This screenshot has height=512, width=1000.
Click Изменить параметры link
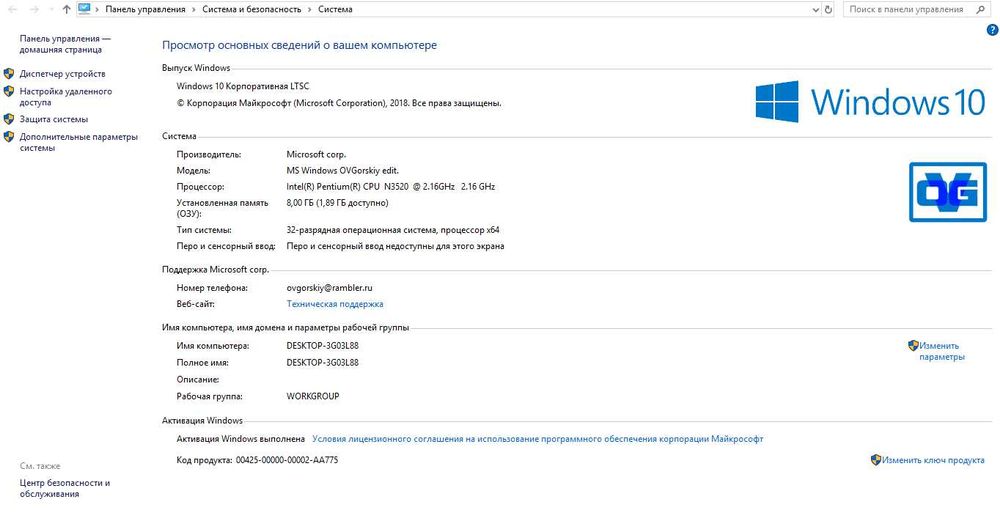point(941,351)
